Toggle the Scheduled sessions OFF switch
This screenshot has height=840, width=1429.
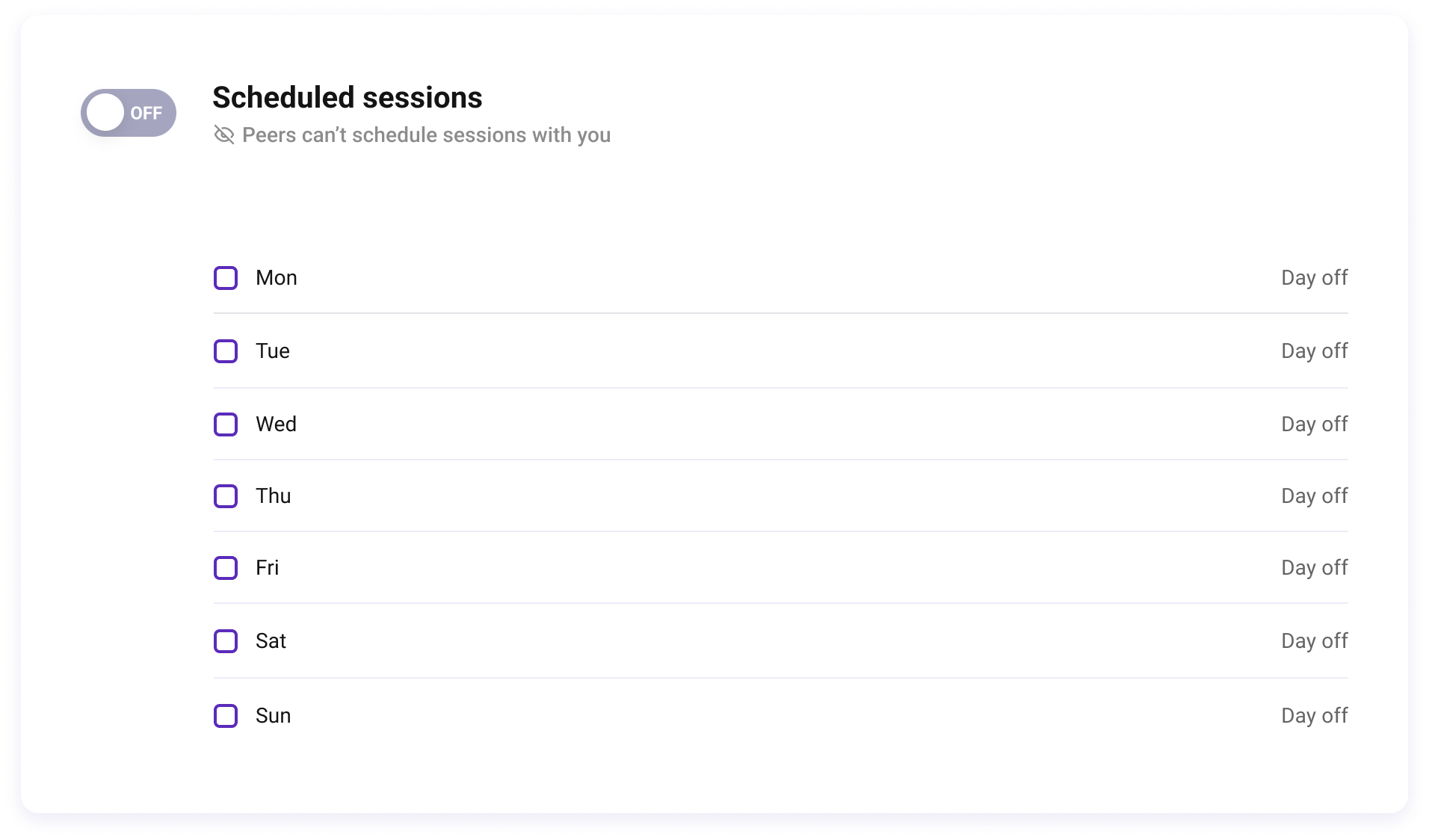click(x=129, y=113)
